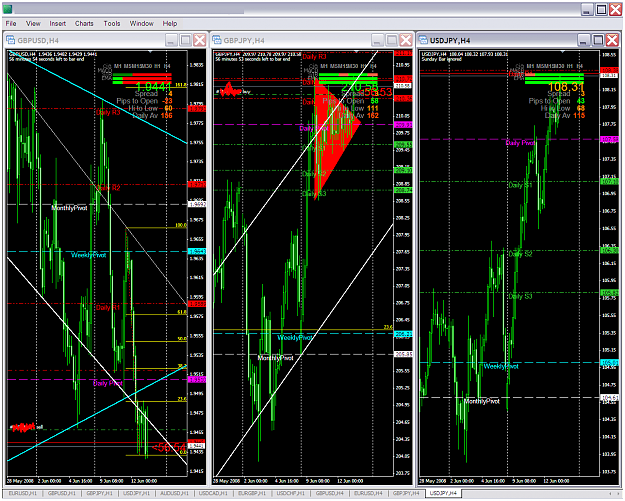This screenshot has width=625, height=501.
Task: Open the Insert menu
Action: (57, 24)
